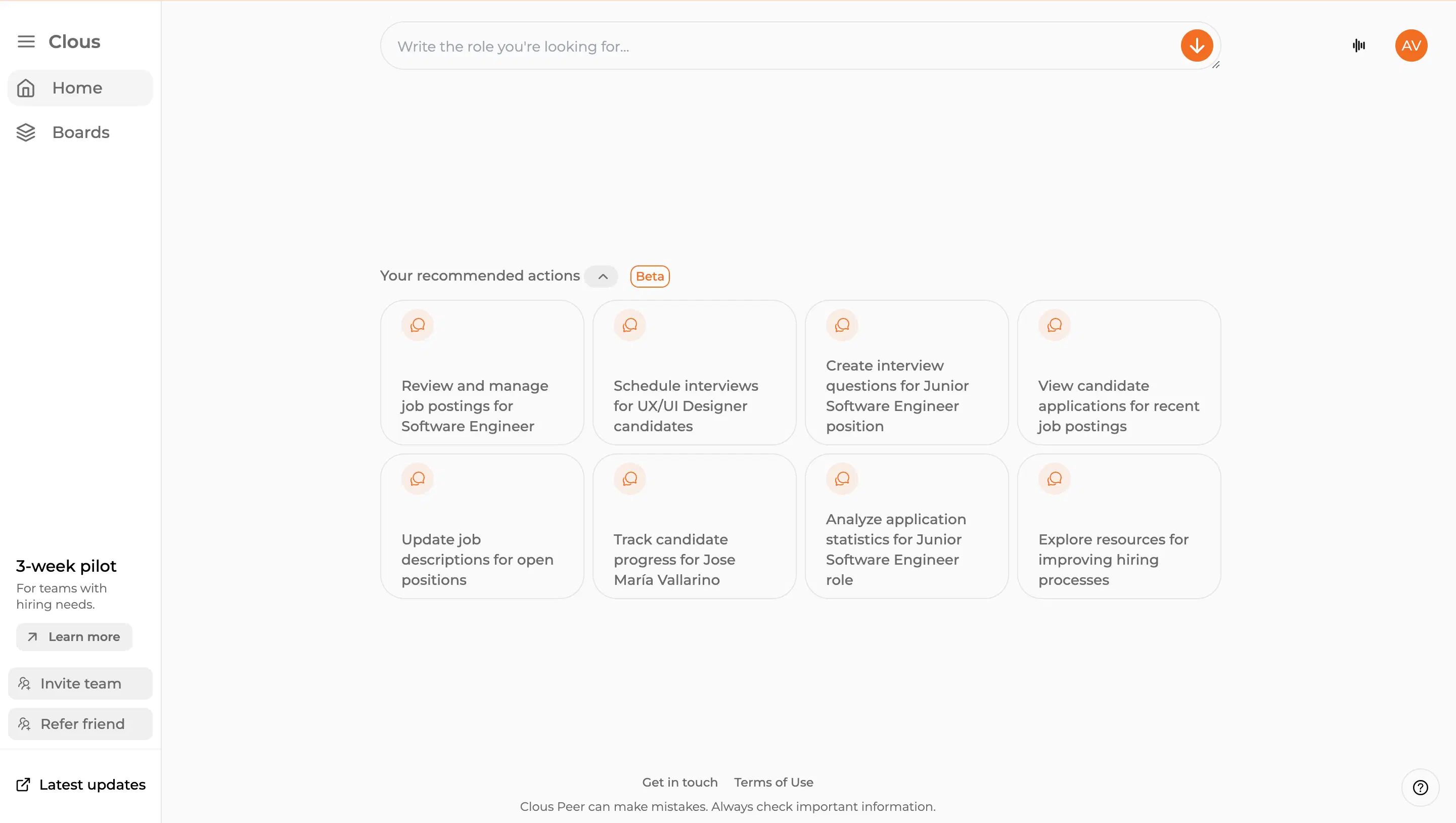Choose Explore resources for improving hiring card
Image resolution: width=1456 pixels, height=823 pixels.
point(1119,527)
